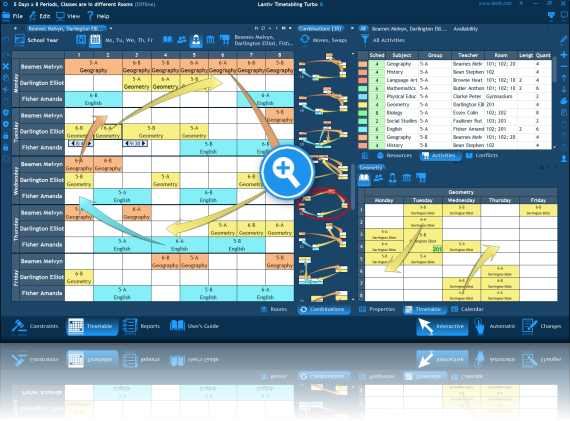Expand the Combinations (38) panel header

coord(320,29)
